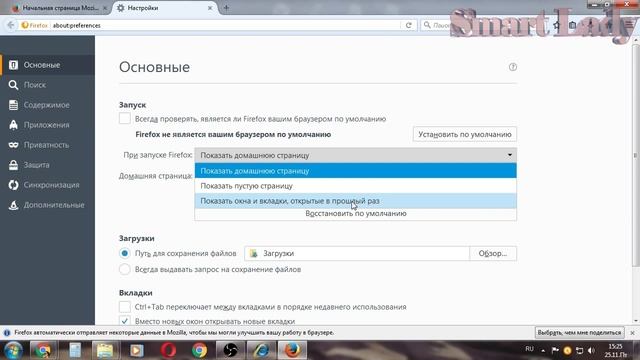Reload the page with refresh icon
Image resolution: width=640 pixels, height=360 pixels.
point(409,25)
